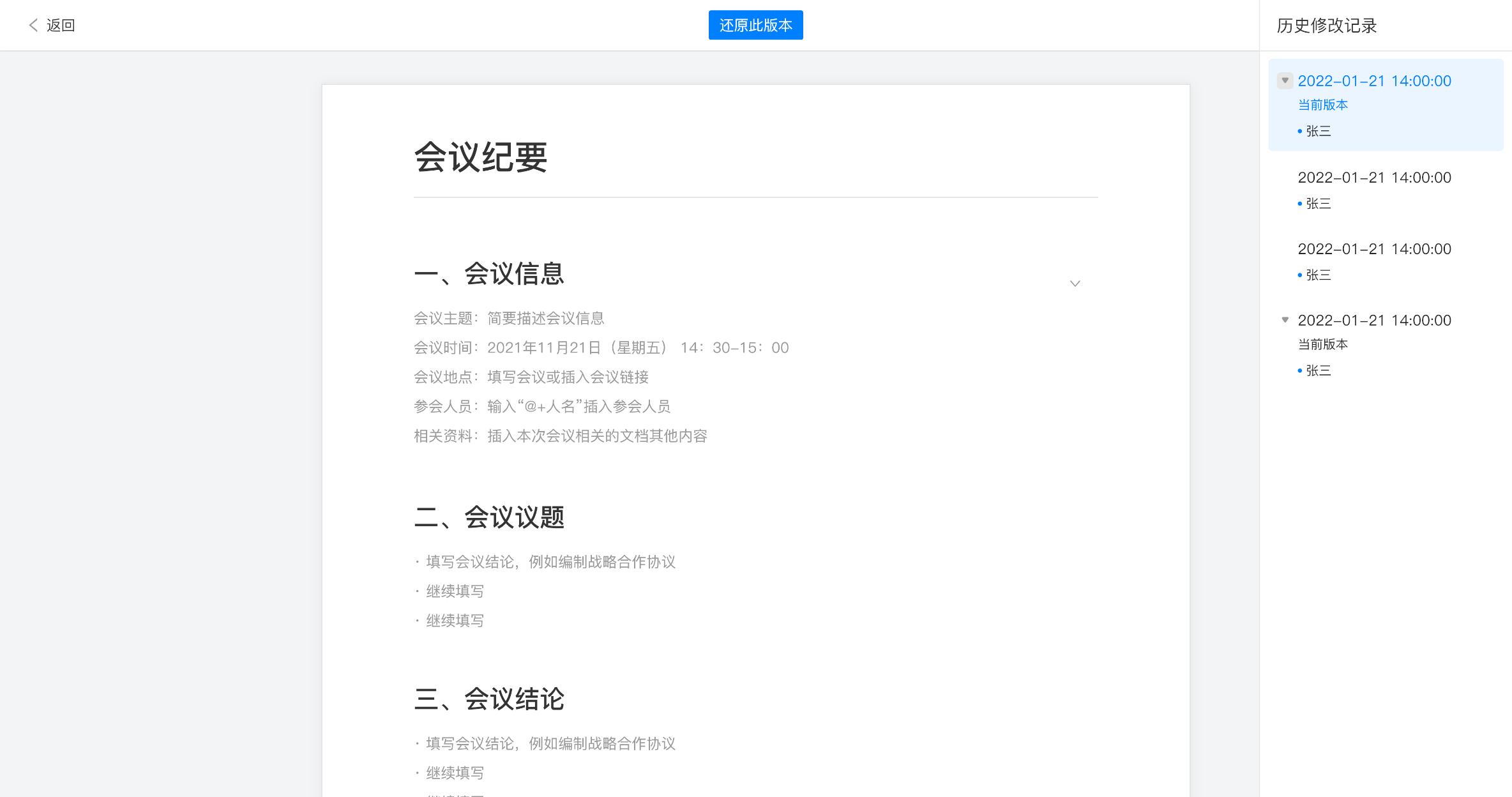The width and height of the screenshot is (1512, 797).
Task: Select the third history record timestamp
Action: (x=1374, y=249)
